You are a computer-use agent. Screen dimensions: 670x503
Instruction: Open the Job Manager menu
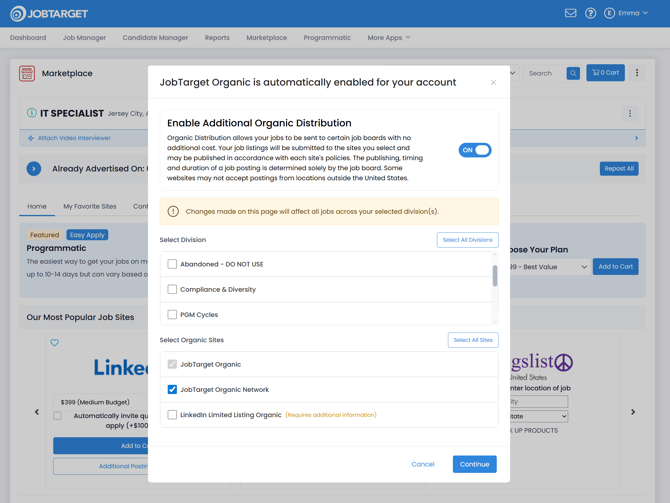[x=84, y=38]
